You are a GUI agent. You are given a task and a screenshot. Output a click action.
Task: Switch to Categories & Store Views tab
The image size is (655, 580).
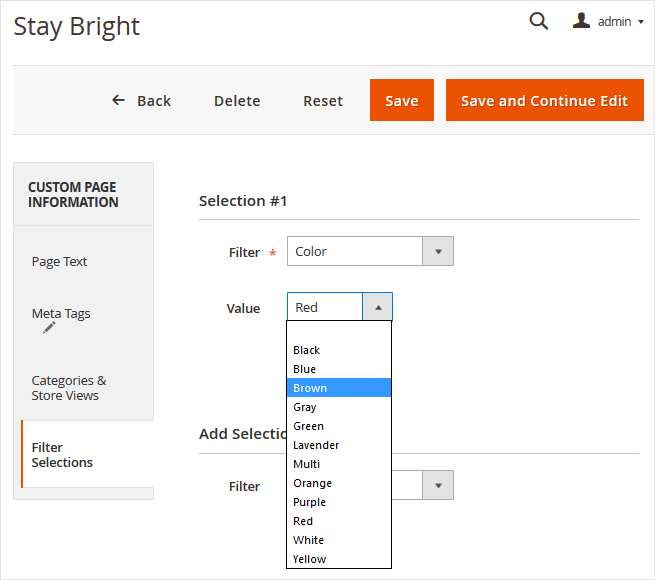pos(69,387)
